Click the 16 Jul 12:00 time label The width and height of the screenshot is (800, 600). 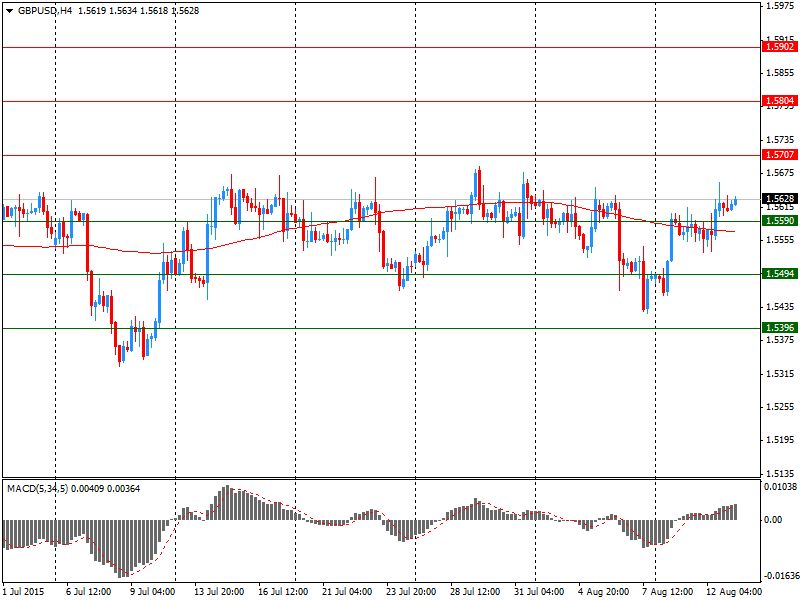(283, 592)
